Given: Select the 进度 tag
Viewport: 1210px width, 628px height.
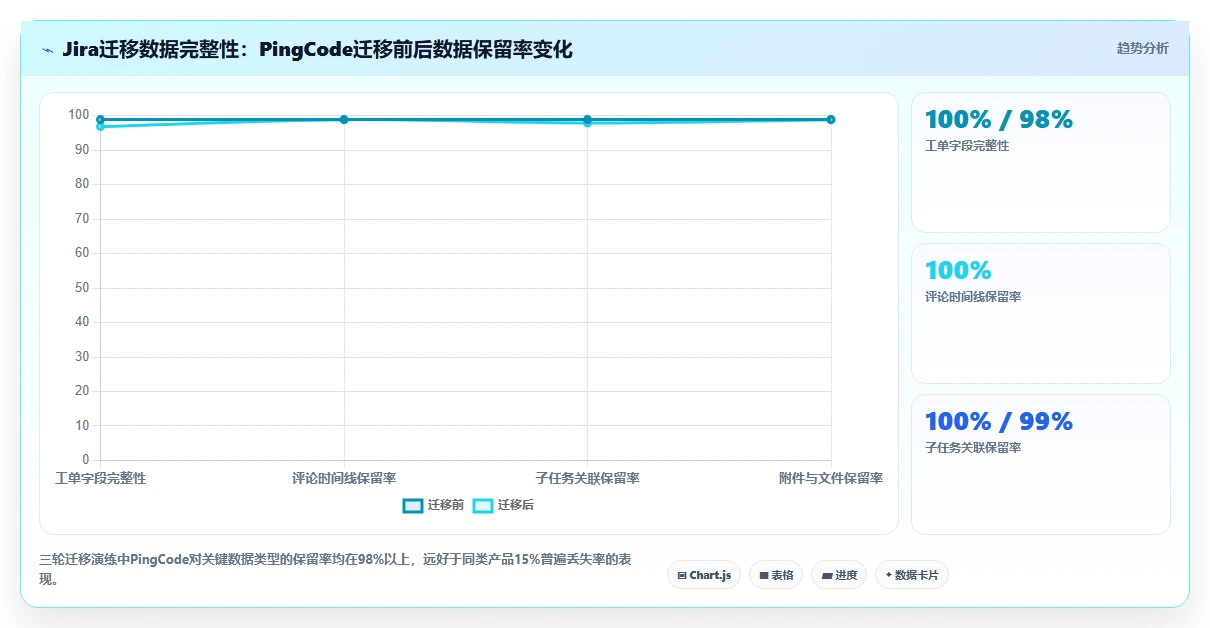Looking at the screenshot, I should (x=839, y=575).
